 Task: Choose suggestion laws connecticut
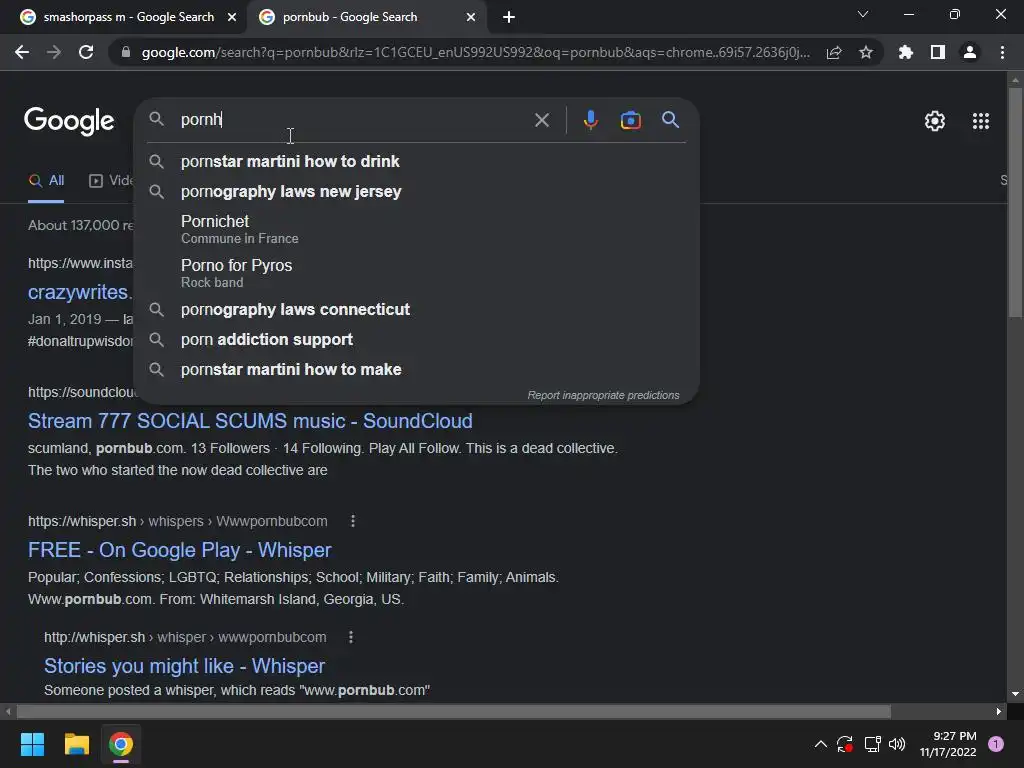416,310
